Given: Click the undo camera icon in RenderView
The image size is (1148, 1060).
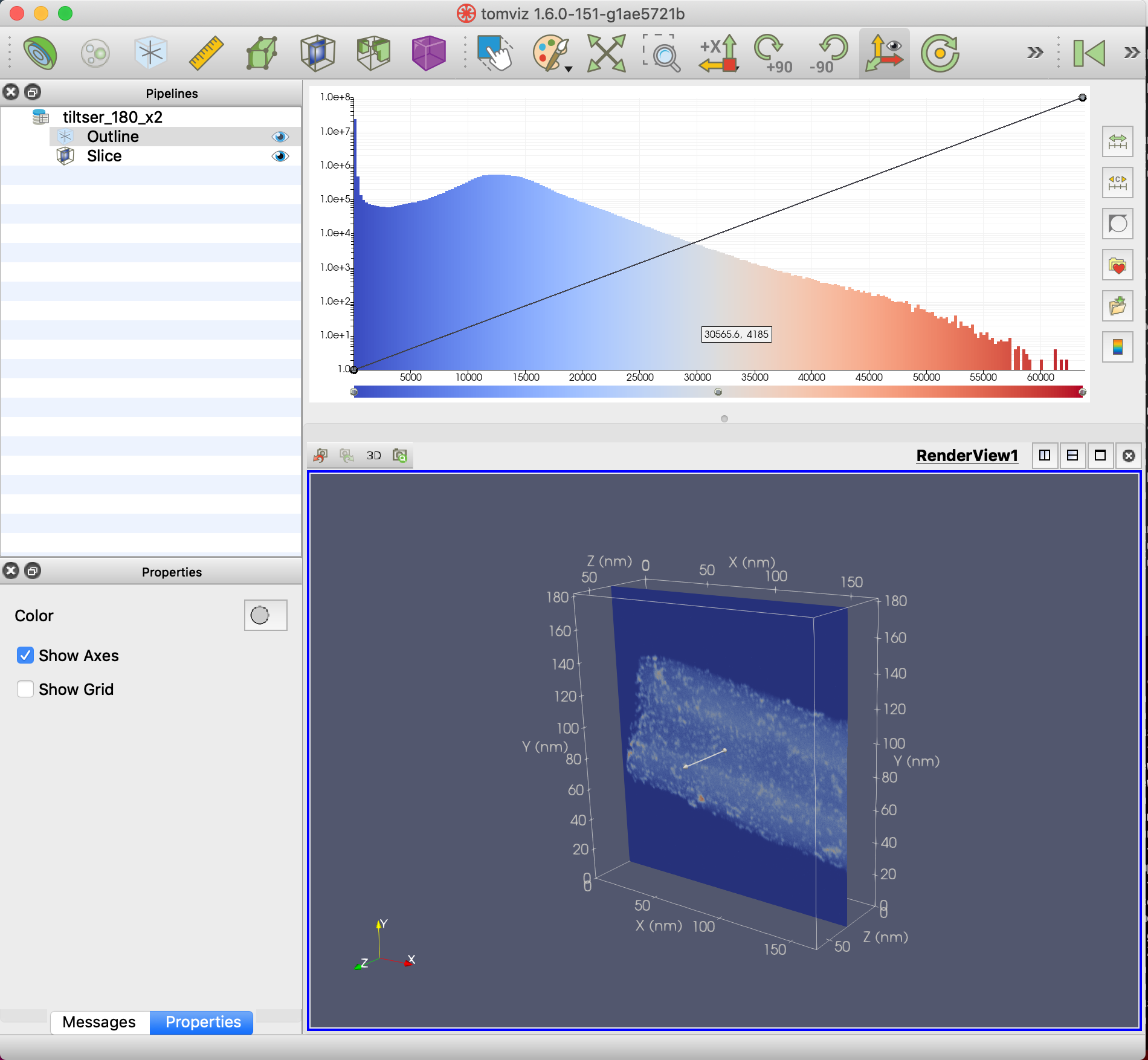Looking at the screenshot, I should click(x=321, y=456).
